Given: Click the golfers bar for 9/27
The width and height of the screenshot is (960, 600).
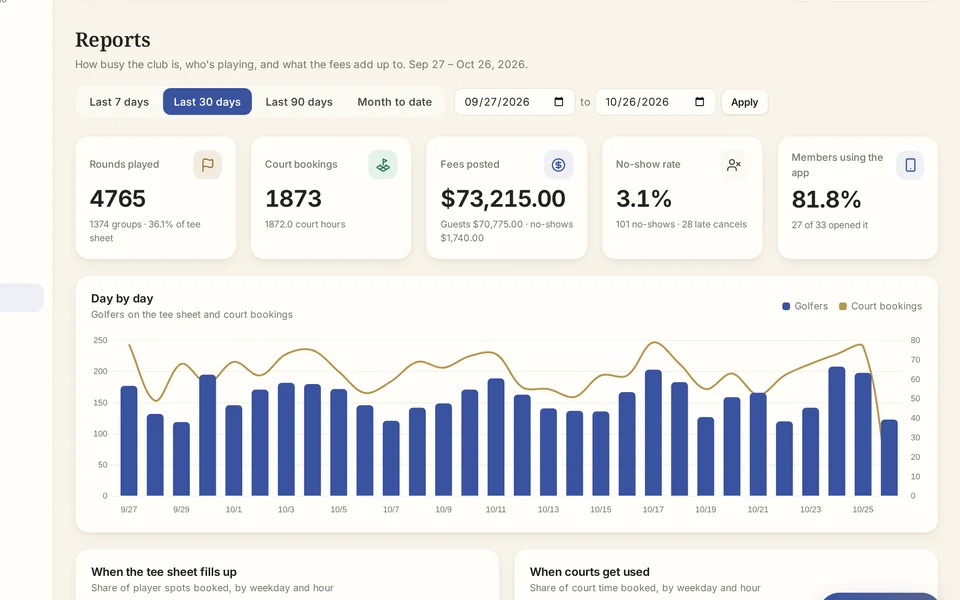Looking at the screenshot, I should (129, 441).
